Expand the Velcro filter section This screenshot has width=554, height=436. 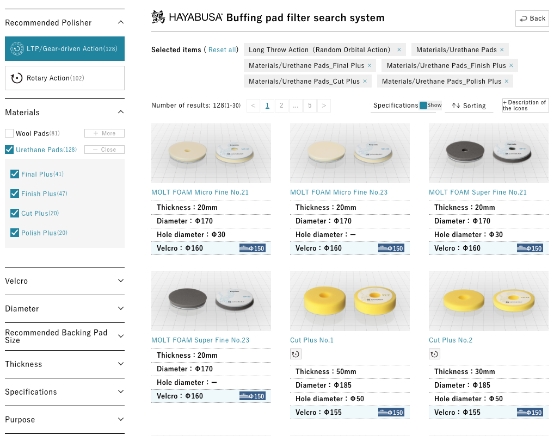coord(65,281)
